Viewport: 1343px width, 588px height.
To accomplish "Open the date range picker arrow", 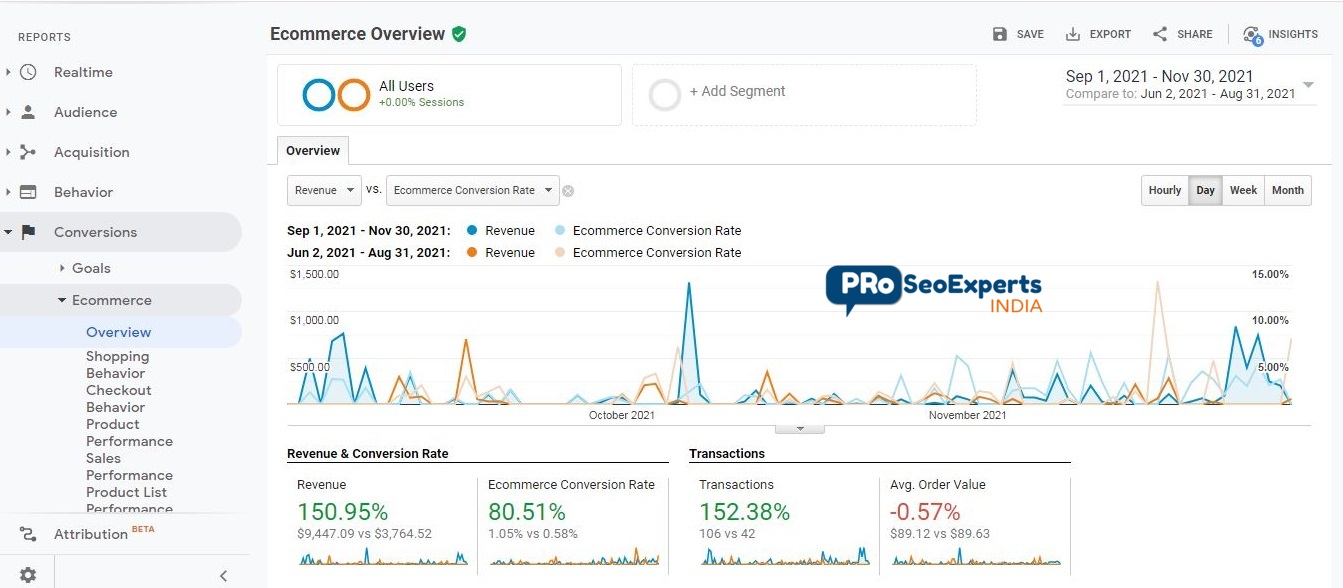I will point(1308,85).
